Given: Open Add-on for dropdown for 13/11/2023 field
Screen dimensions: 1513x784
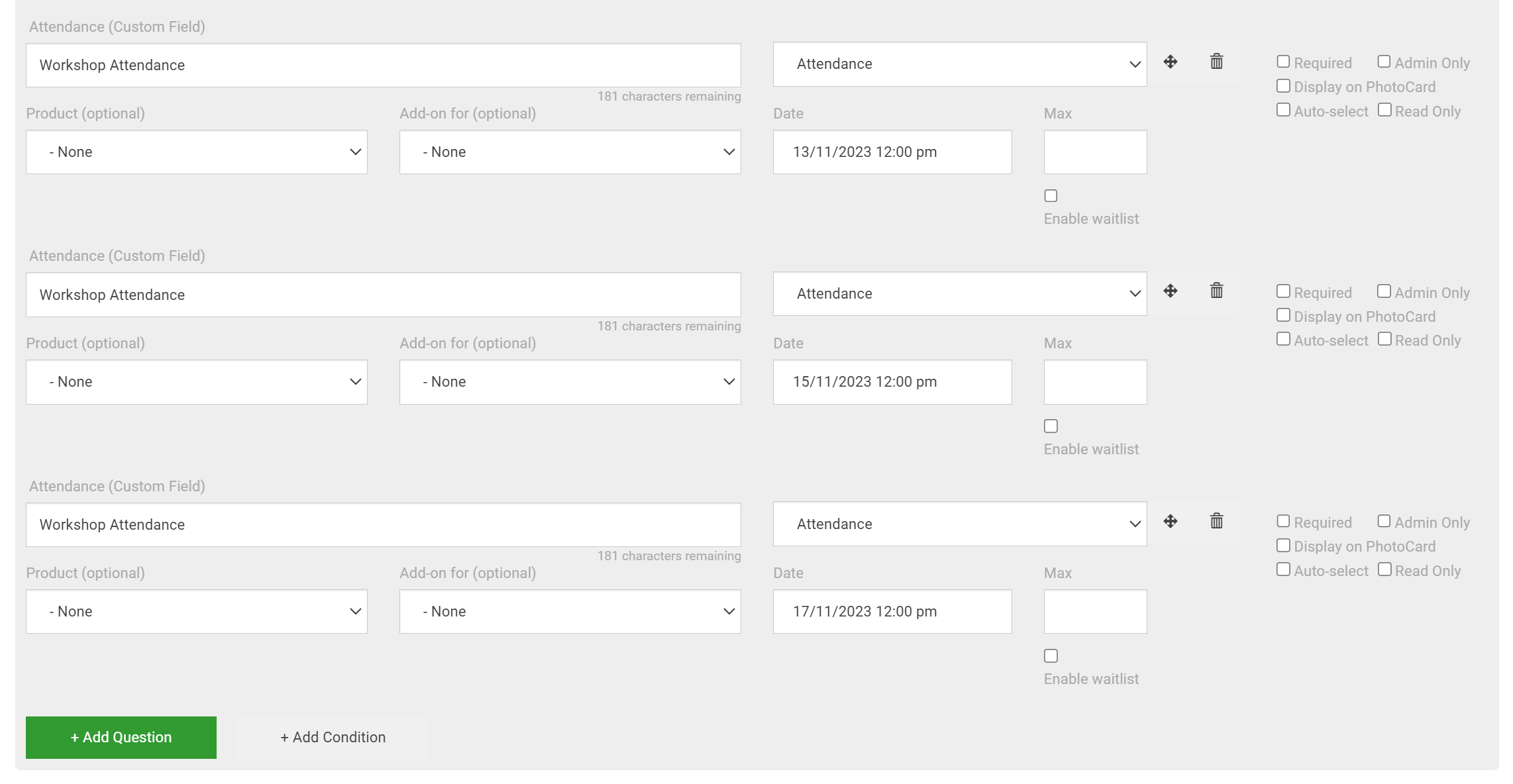Looking at the screenshot, I should (570, 152).
